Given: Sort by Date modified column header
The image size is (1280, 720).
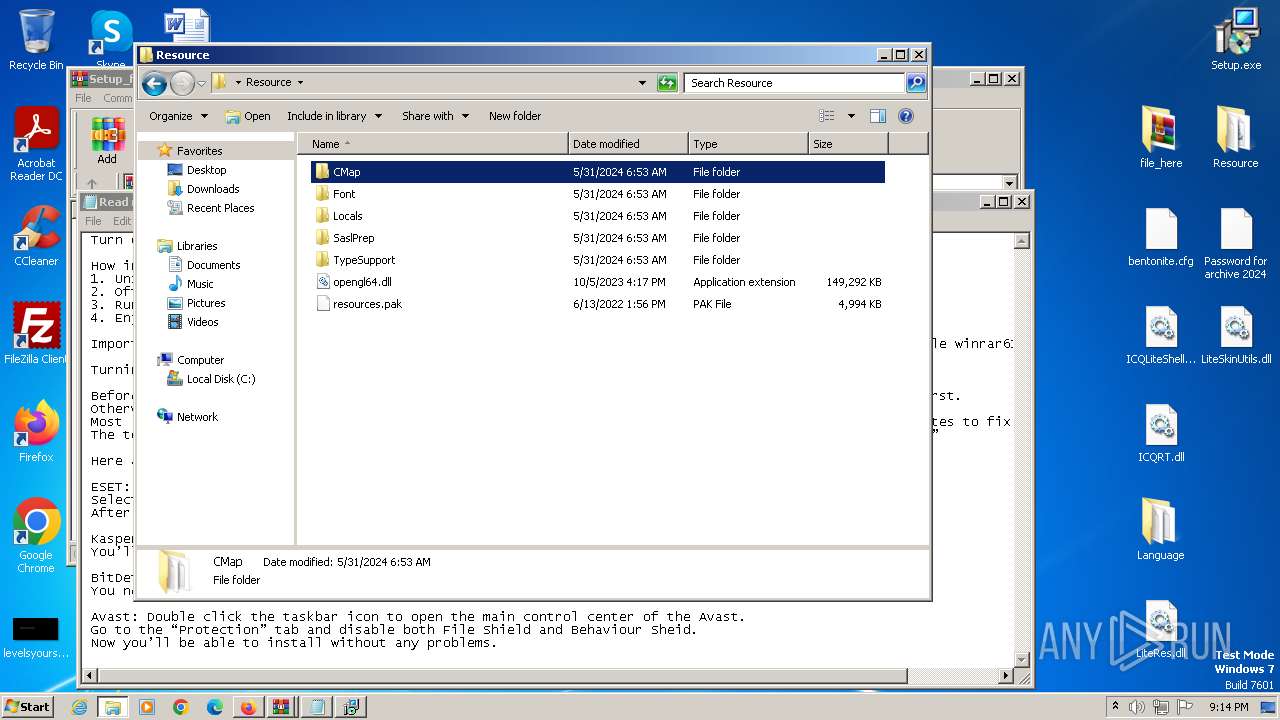Looking at the screenshot, I should point(628,144).
